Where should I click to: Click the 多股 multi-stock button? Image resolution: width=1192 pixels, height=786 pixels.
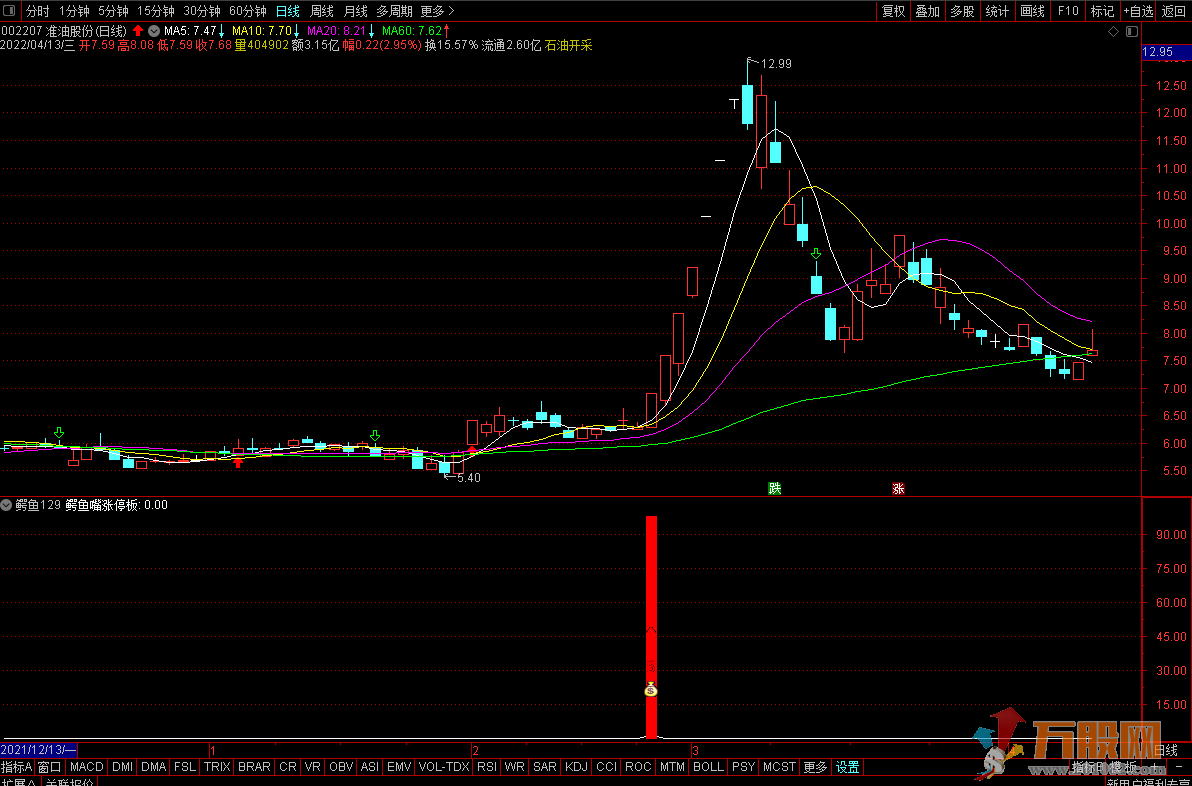click(x=962, y=11)
